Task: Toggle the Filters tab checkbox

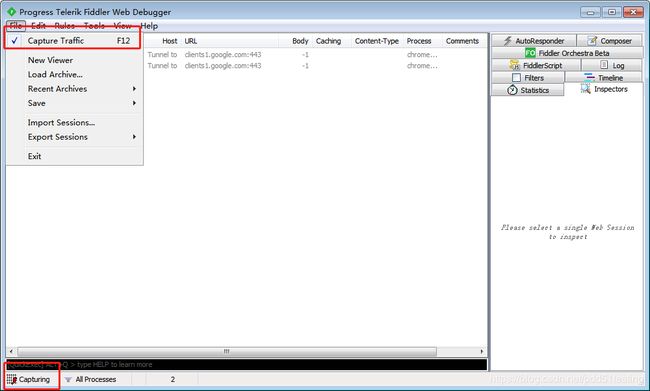Action: point(516,78)
